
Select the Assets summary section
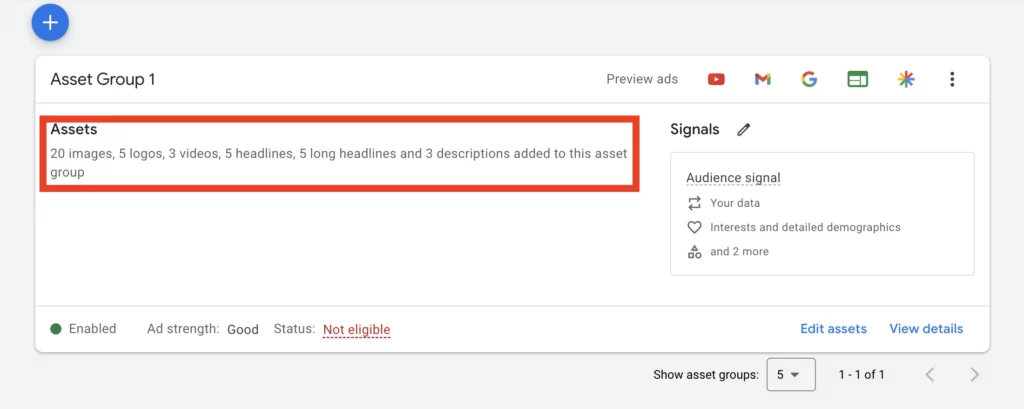[x=339, y=154]
